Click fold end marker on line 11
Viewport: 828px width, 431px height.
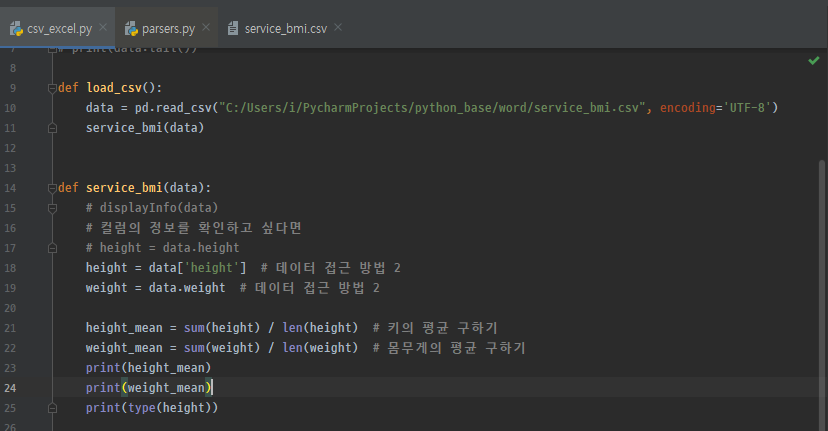(52, 128)
